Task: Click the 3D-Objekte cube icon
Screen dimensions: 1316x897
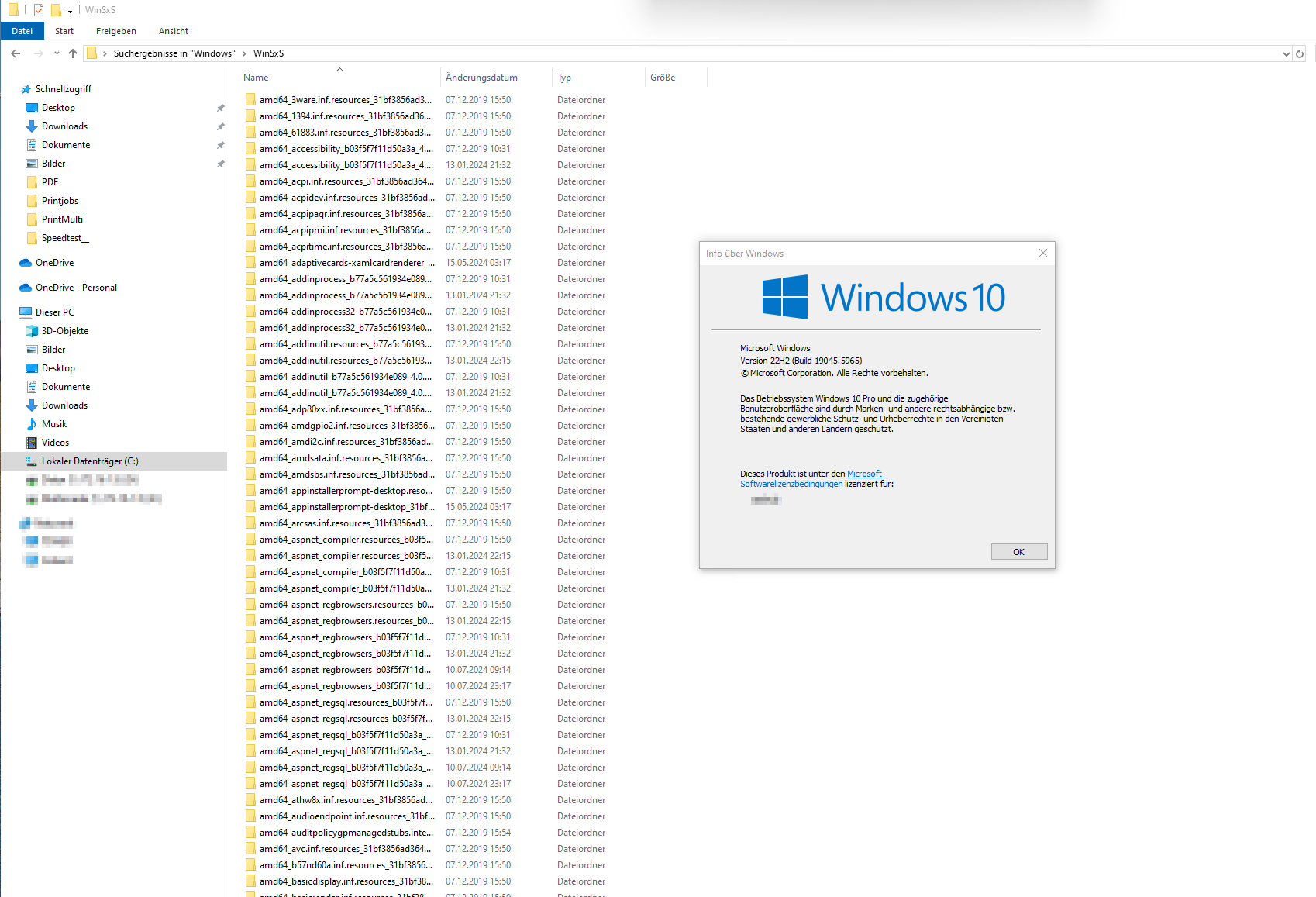Action: pos(32,331)
